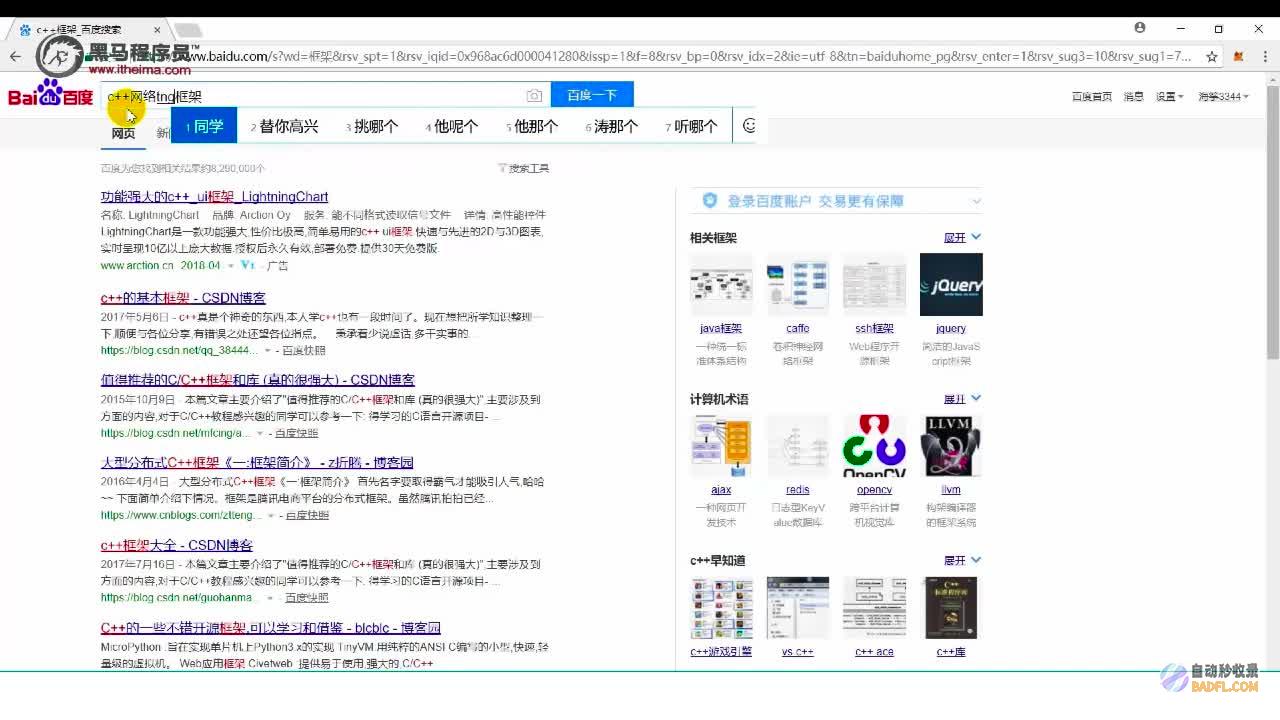Click the LLVM dragon thumbnail
This screenshot has height=720, width=1280.
(x=951, y=446)
